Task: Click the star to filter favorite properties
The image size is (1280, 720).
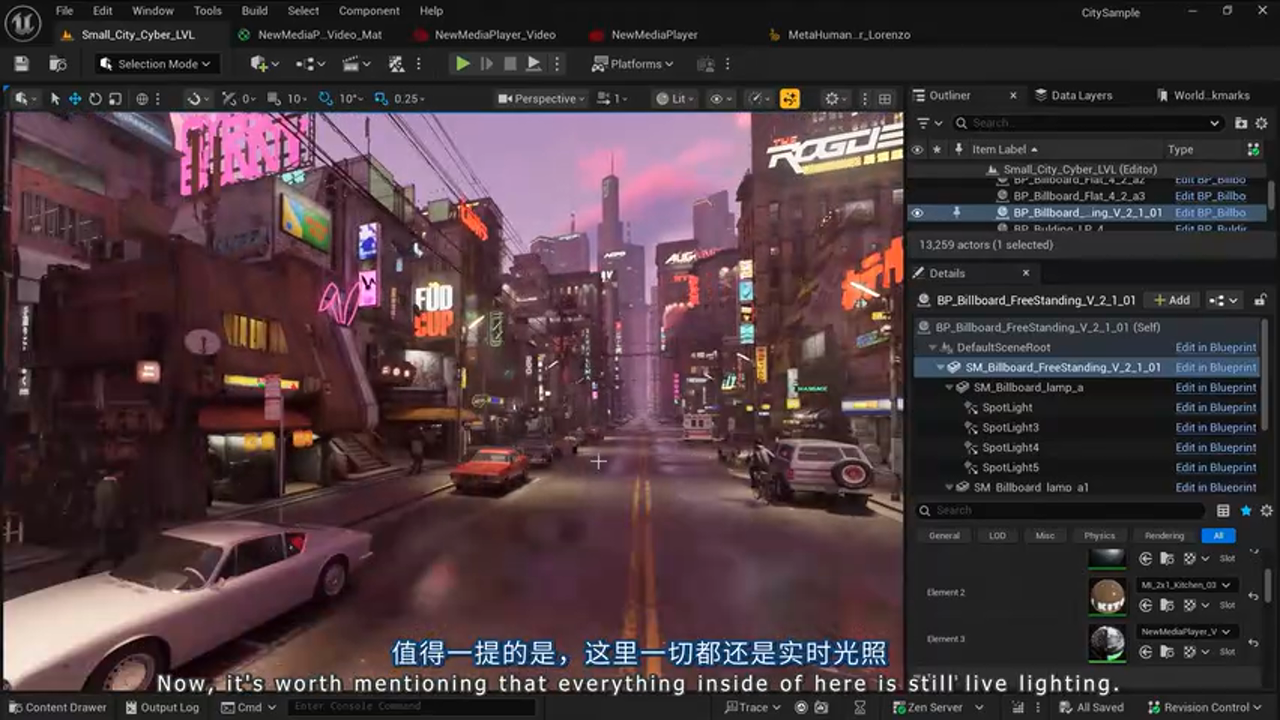Action: pos(1246,510)
